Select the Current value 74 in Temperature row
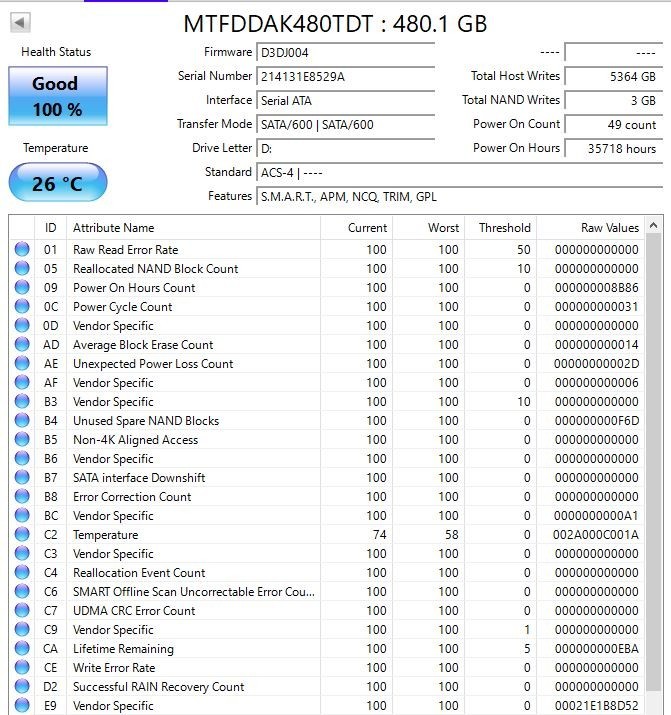This screenshot has width=671, height=715. (x=379, y=534)
